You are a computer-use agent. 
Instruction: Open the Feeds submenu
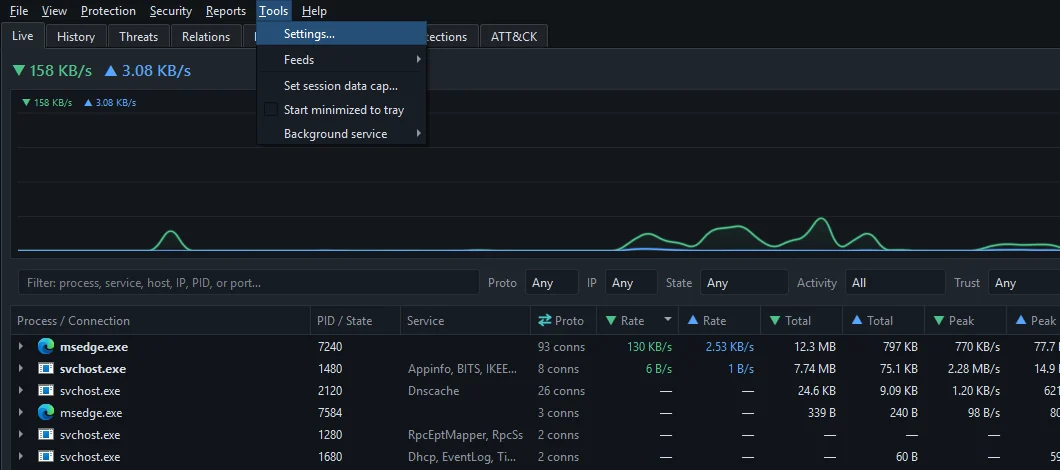click(x=341, y=60)
